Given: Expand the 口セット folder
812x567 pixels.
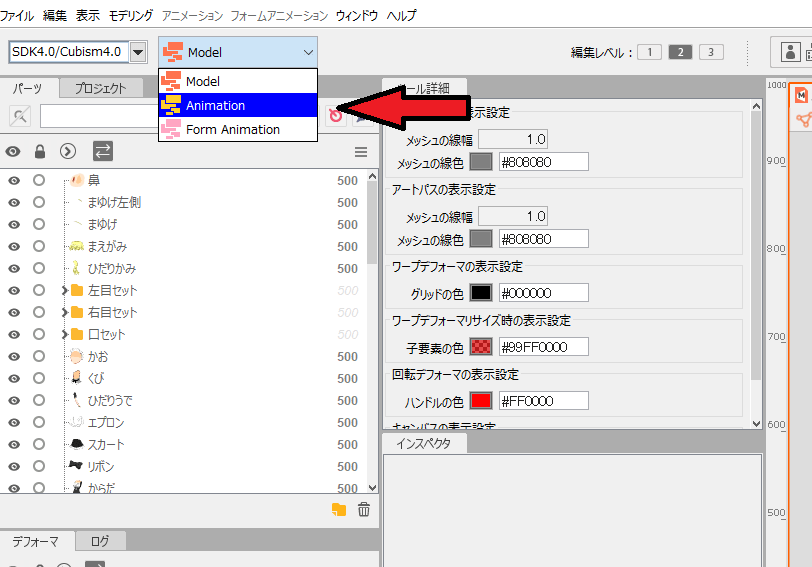Looking at the screenshot, I should point(65,335).
